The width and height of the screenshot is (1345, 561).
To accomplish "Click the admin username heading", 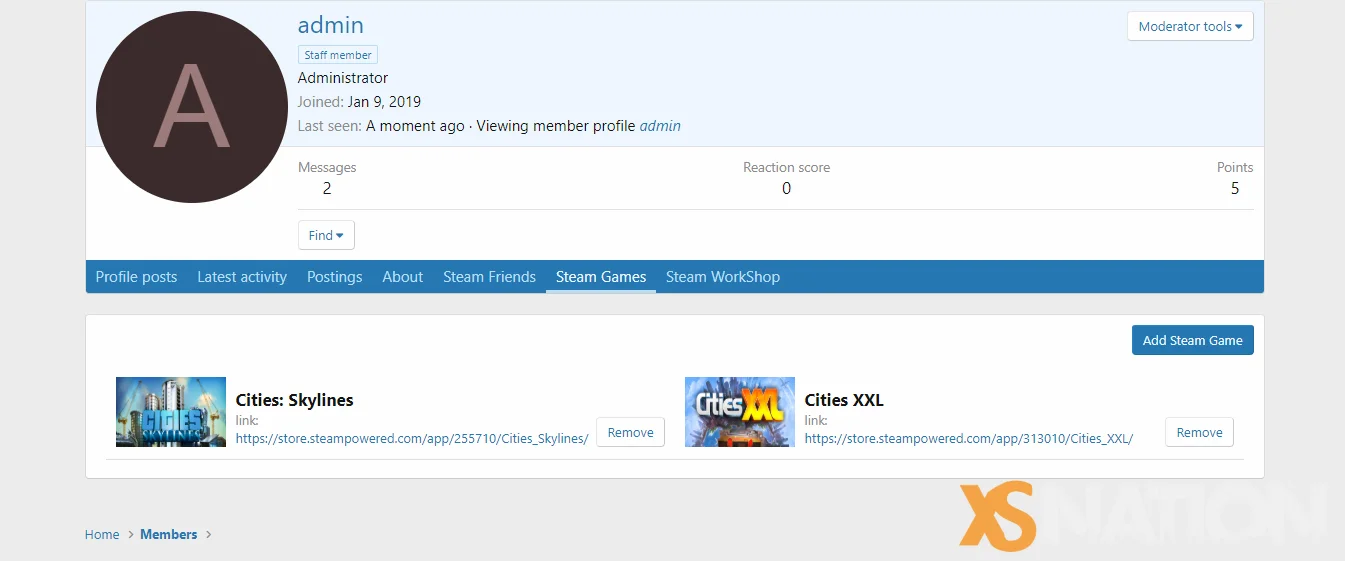I will pos(331,25).
